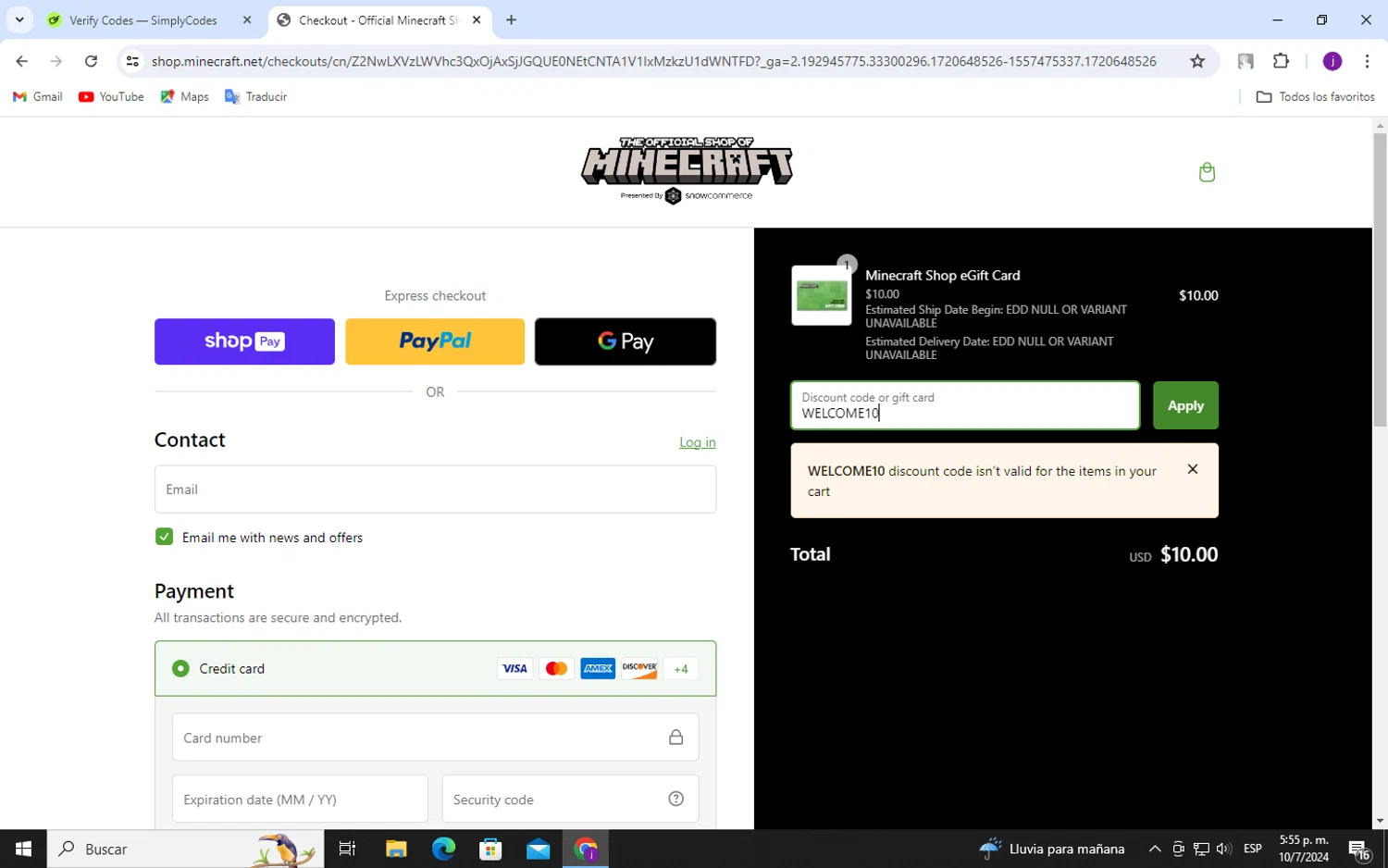The height and width of the screenshot is (868, 1388).
Task: Open the tab search dropdown arrow
Action: click(x=19, y=19)
